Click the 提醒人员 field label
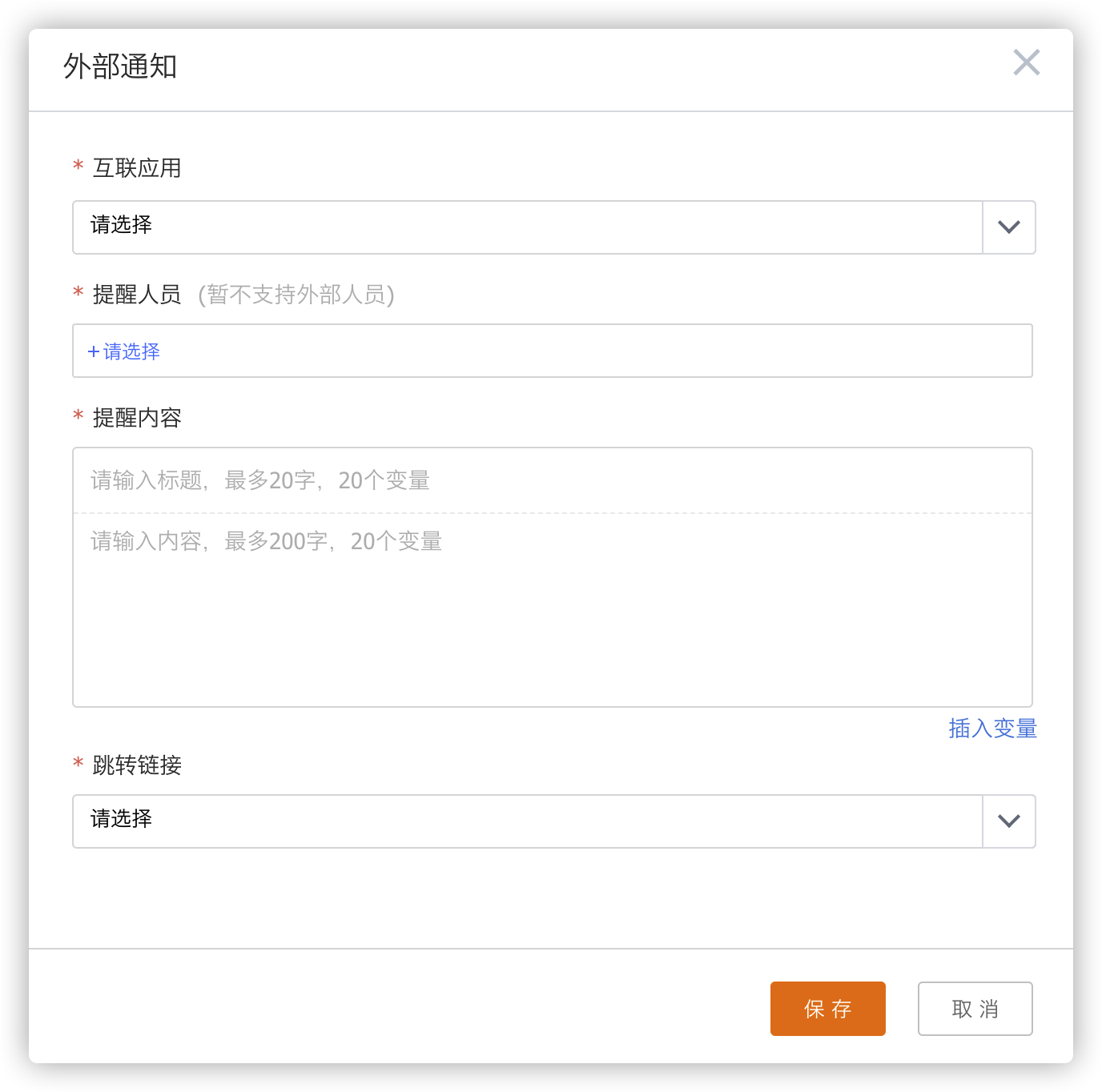The image size is (1102, 1092). pyautogui.click(x=137, y=295)
